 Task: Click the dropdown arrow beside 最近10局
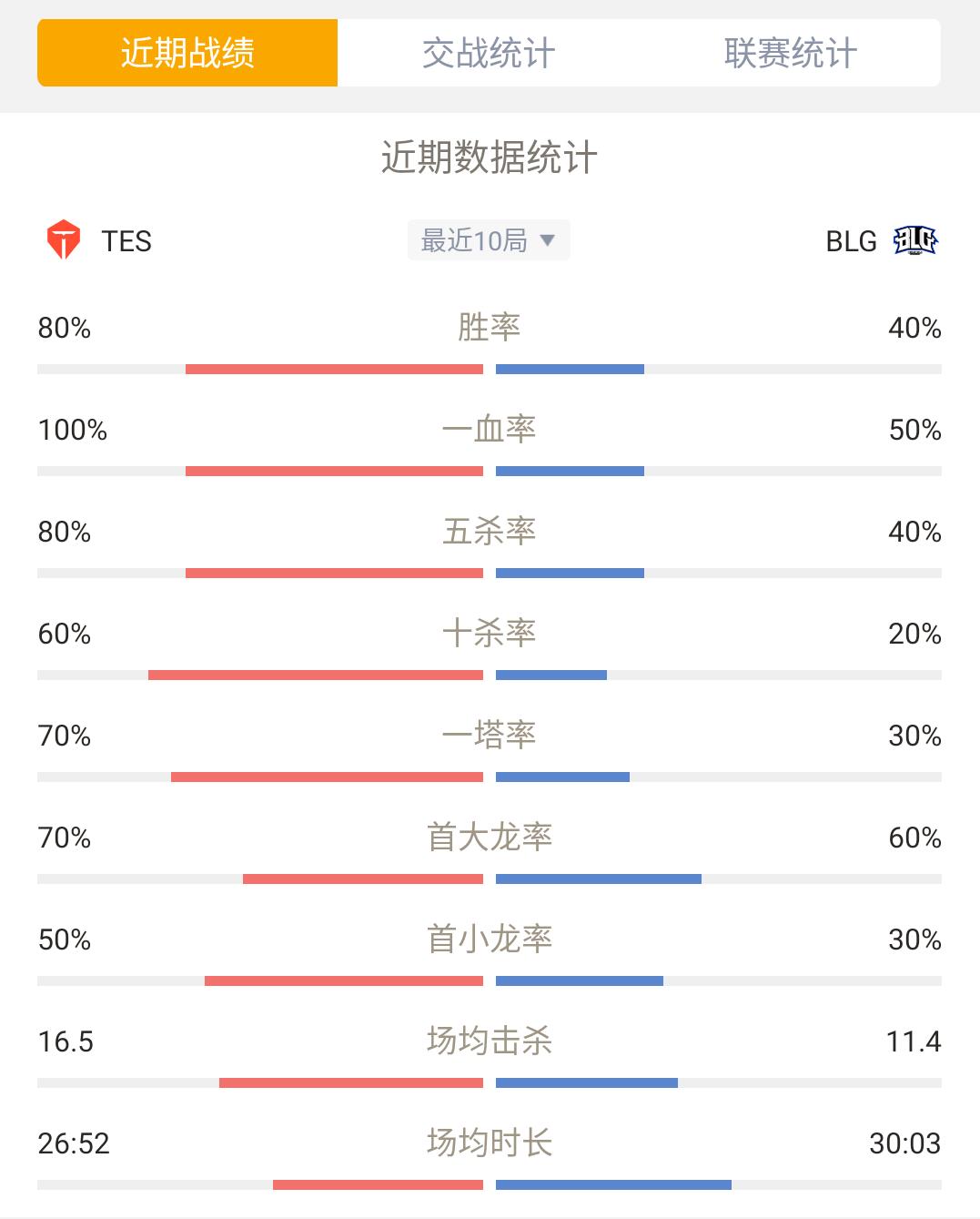click(x=547, y=240)
